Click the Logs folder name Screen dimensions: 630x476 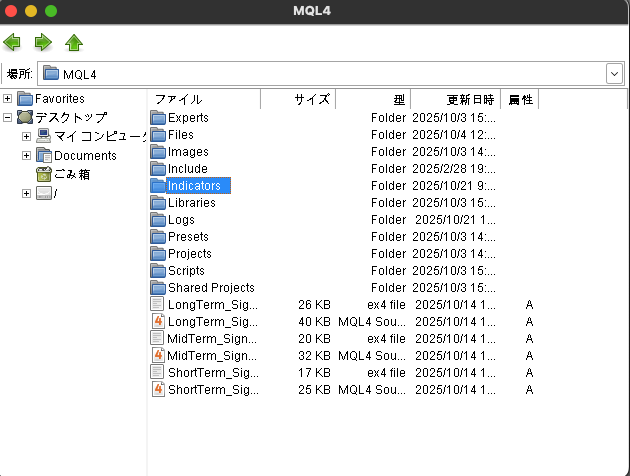tap(181, 220)
